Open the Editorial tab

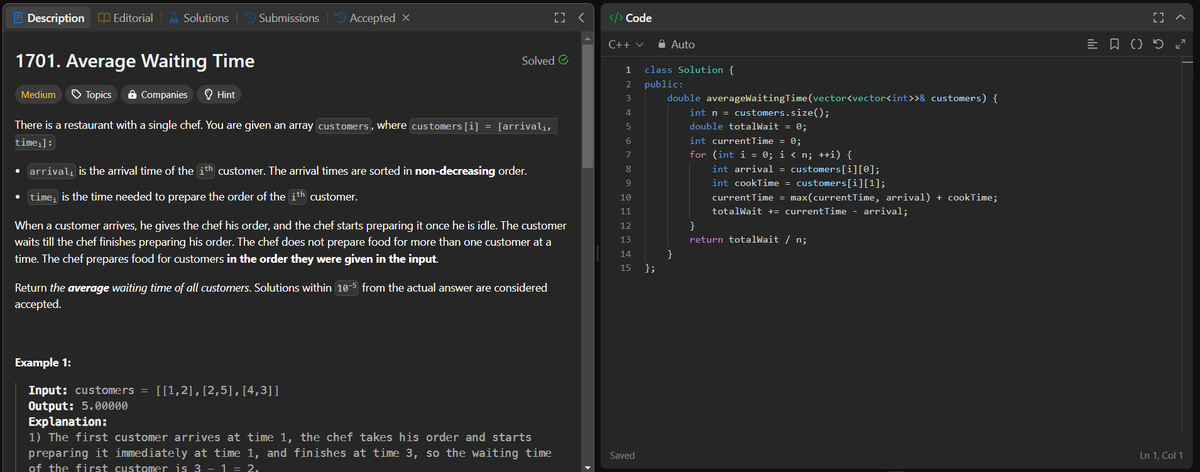point(126,18)
